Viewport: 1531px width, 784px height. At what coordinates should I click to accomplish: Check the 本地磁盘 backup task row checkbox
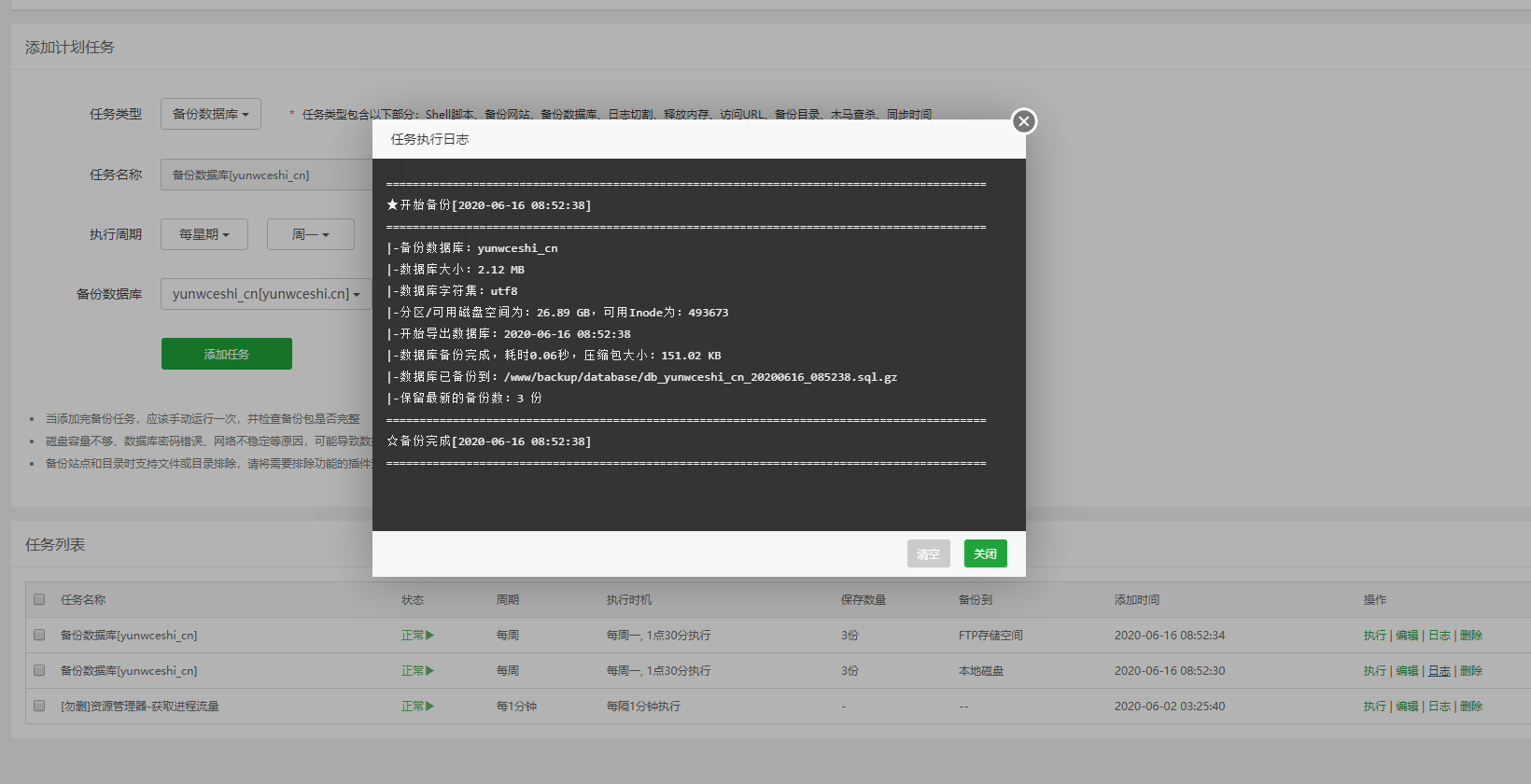[39, 670]
